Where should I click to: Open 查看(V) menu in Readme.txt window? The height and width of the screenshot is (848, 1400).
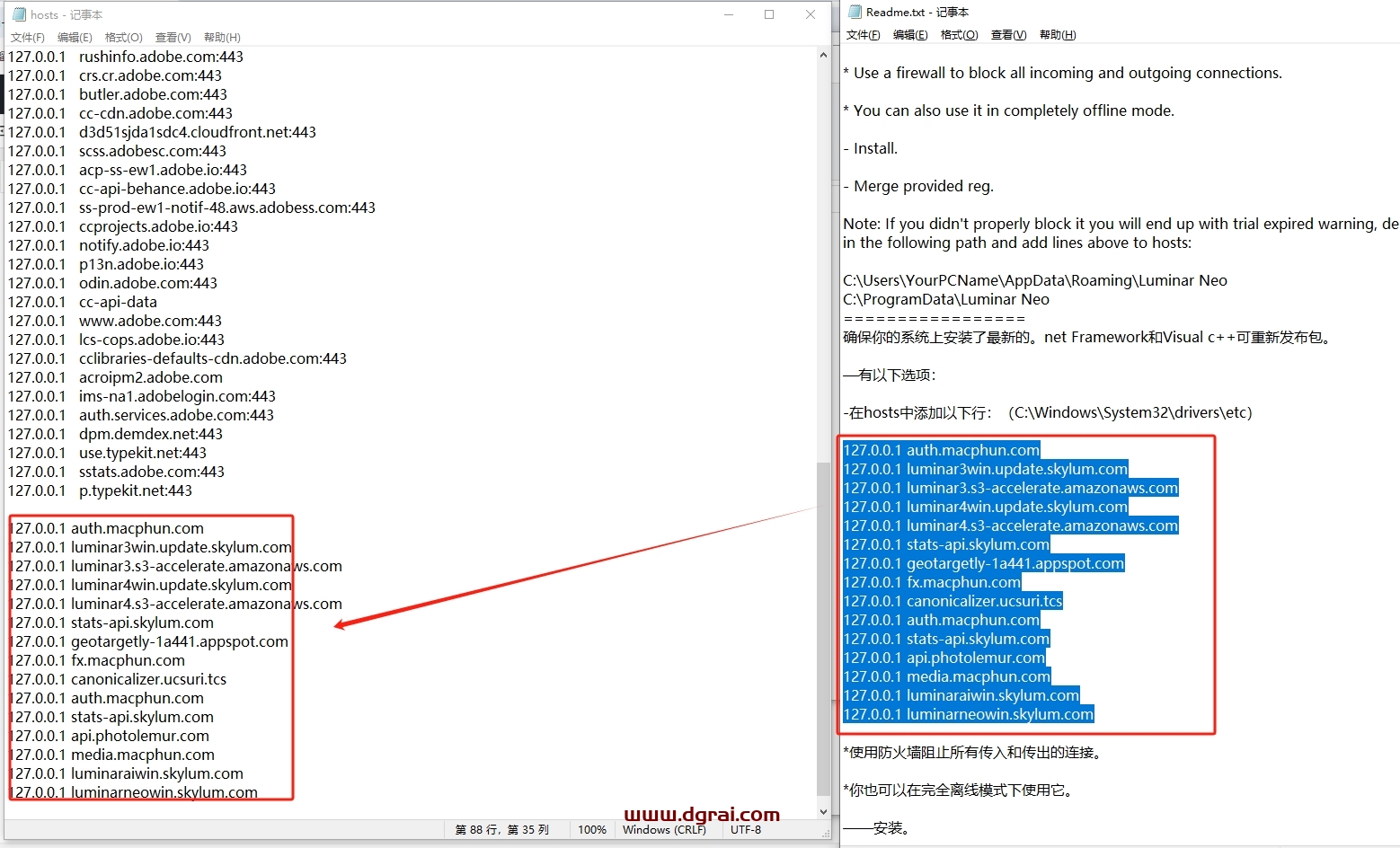pyautogui.click(x=1008, y=34)
